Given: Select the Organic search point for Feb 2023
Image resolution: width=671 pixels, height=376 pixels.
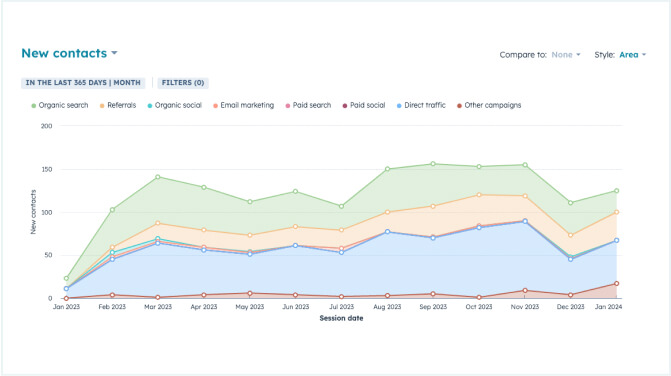Looking at the screenshot, I should click(113, 210).
